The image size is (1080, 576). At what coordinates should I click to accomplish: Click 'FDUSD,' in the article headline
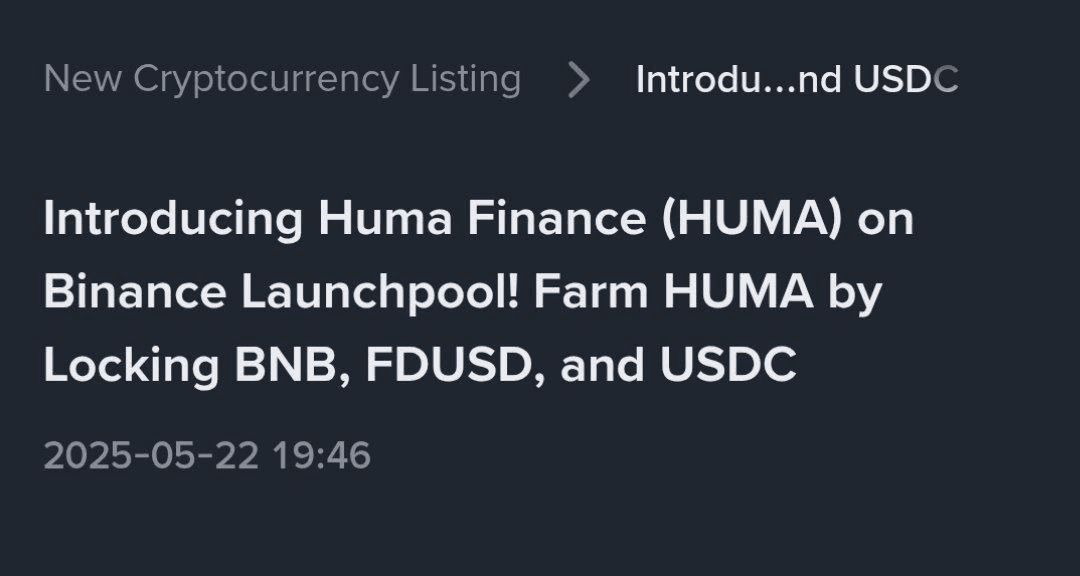pyautogui.click(x=455, y=365)
